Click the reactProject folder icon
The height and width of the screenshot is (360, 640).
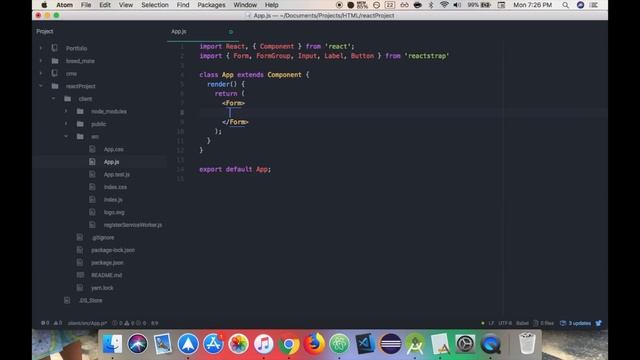pos(55,86)
